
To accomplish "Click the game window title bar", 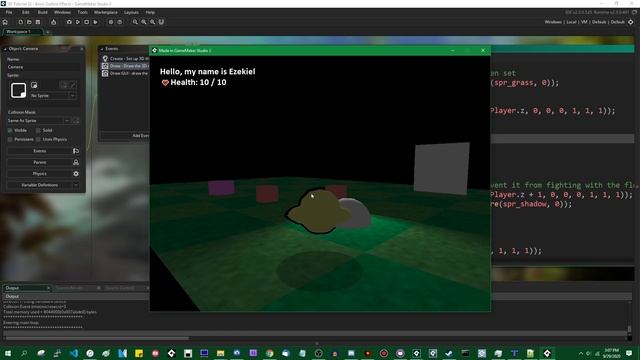I will (320, 50).
